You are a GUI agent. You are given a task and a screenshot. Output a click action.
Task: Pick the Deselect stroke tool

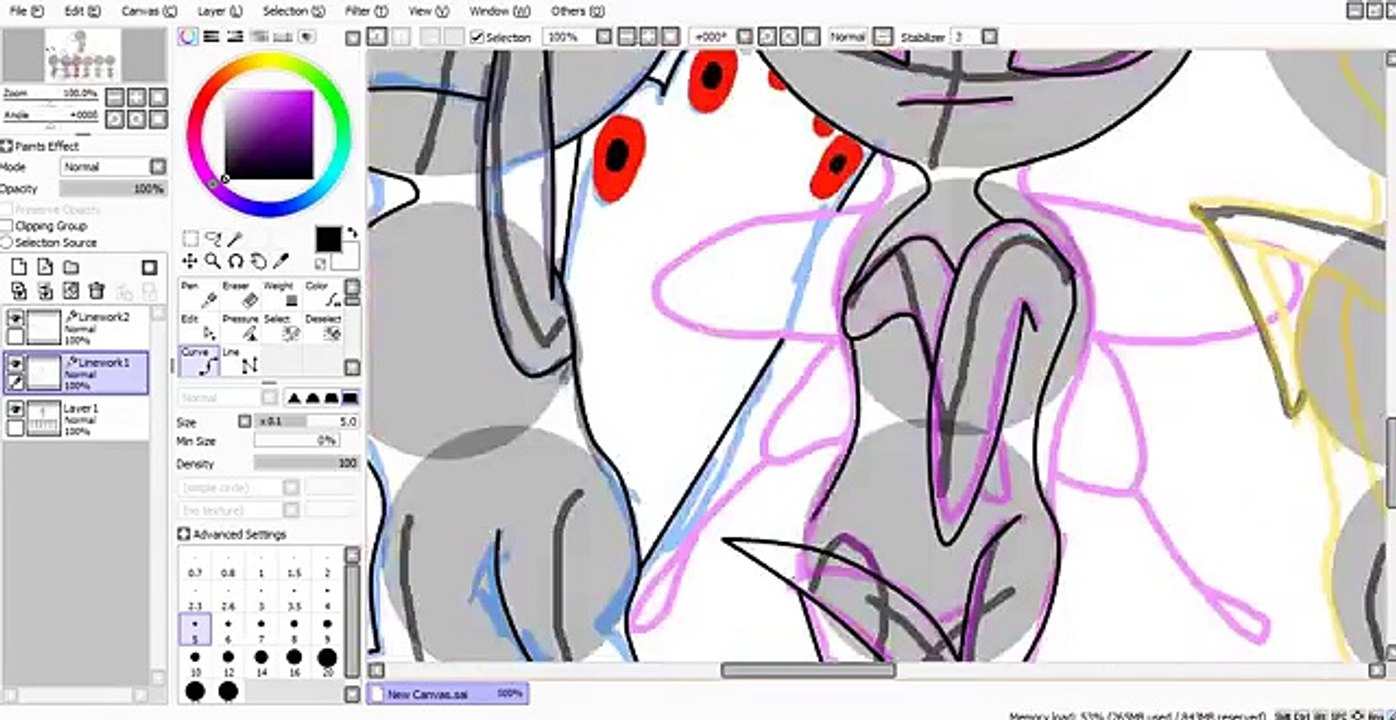coord(321,327)
